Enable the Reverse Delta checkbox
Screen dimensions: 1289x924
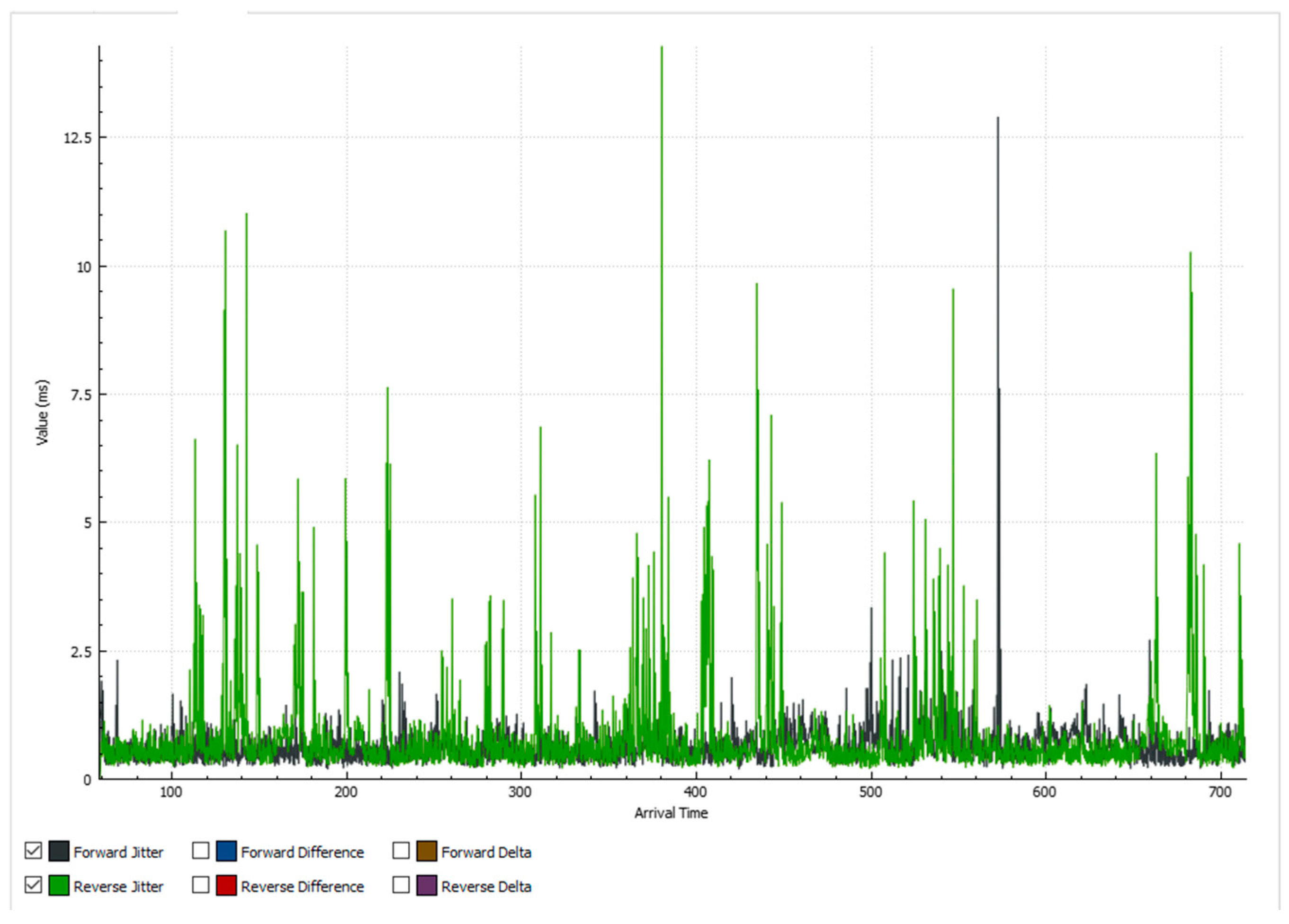tap(401, 885)
